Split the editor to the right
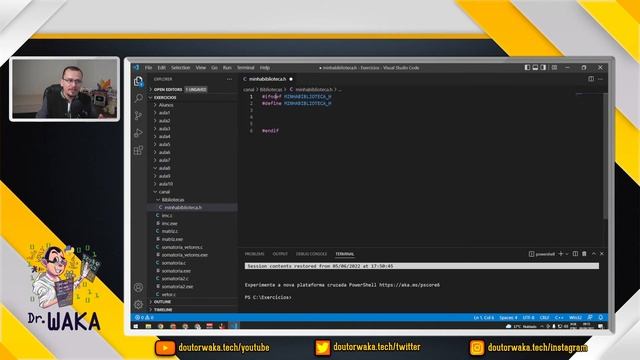Screen dimensions: 640x360 (x=591, y=79)
